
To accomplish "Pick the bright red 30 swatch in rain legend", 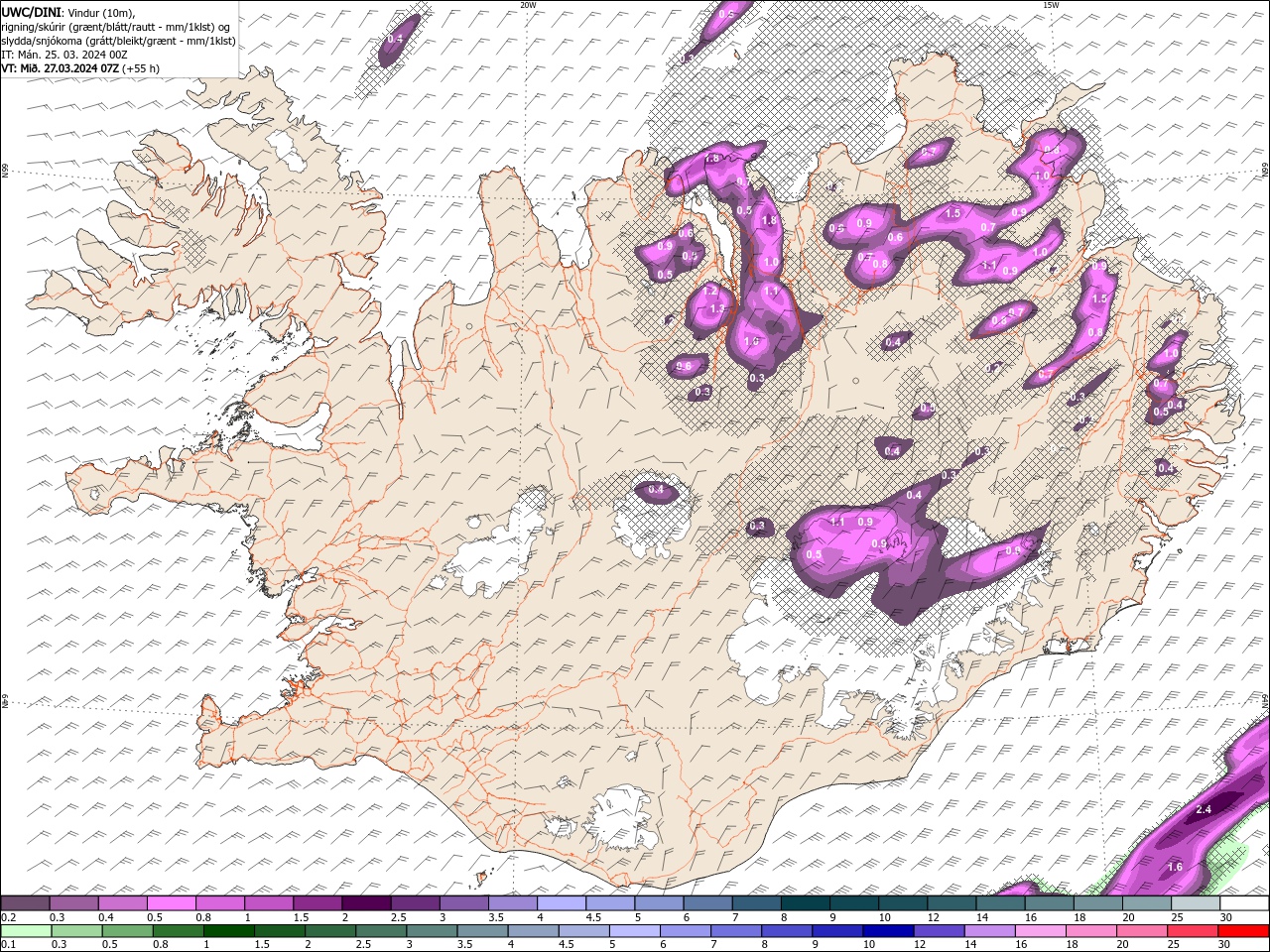I will point(1244,931).
